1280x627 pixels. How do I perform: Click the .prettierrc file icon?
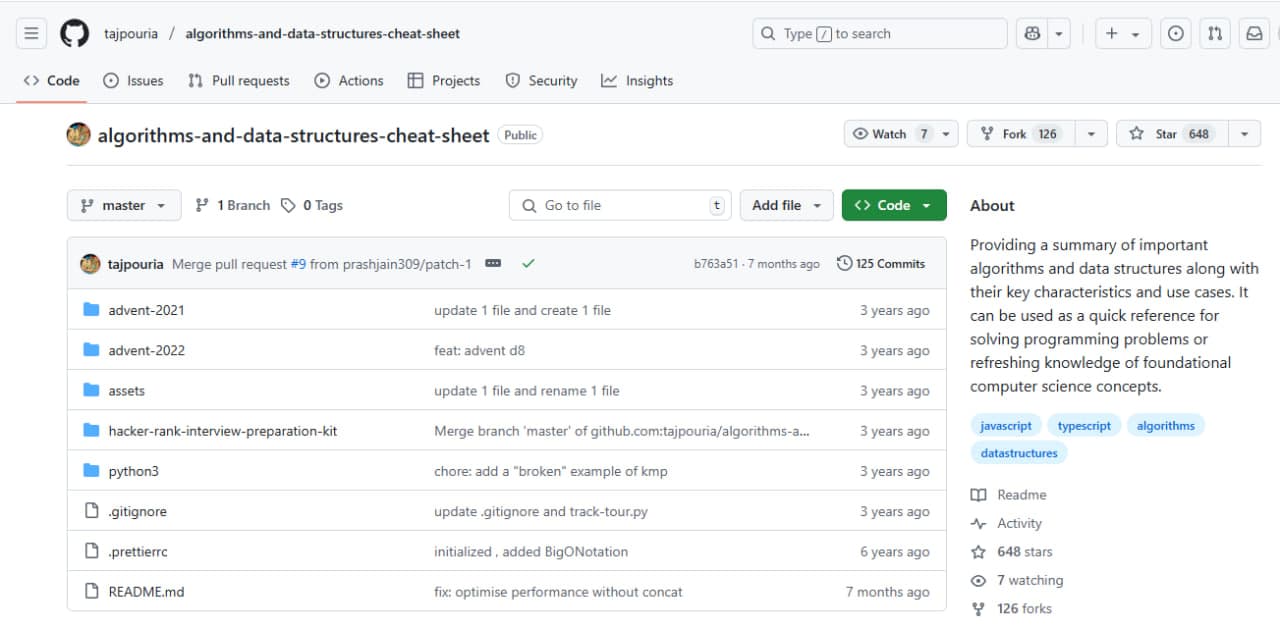(92, 551)
